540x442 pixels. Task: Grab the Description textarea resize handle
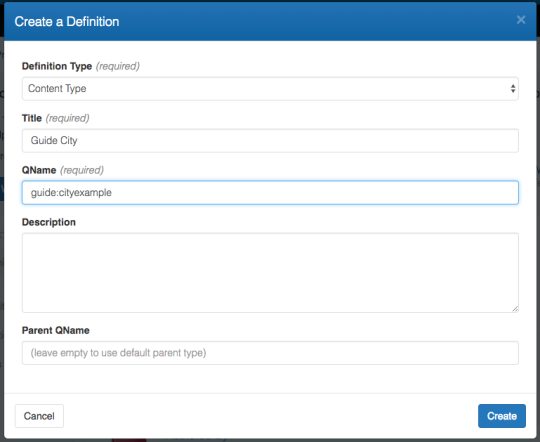point(515,309)
